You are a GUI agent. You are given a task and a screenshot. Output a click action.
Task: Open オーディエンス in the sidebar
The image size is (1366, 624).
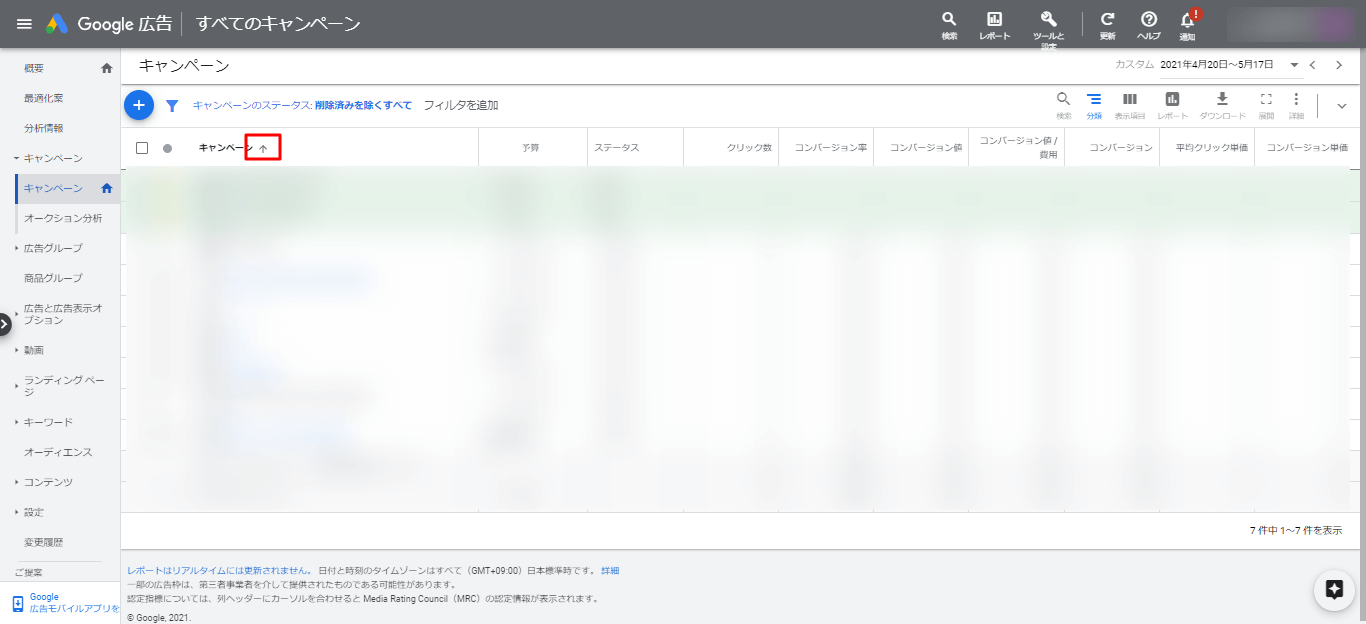point(58,452)
